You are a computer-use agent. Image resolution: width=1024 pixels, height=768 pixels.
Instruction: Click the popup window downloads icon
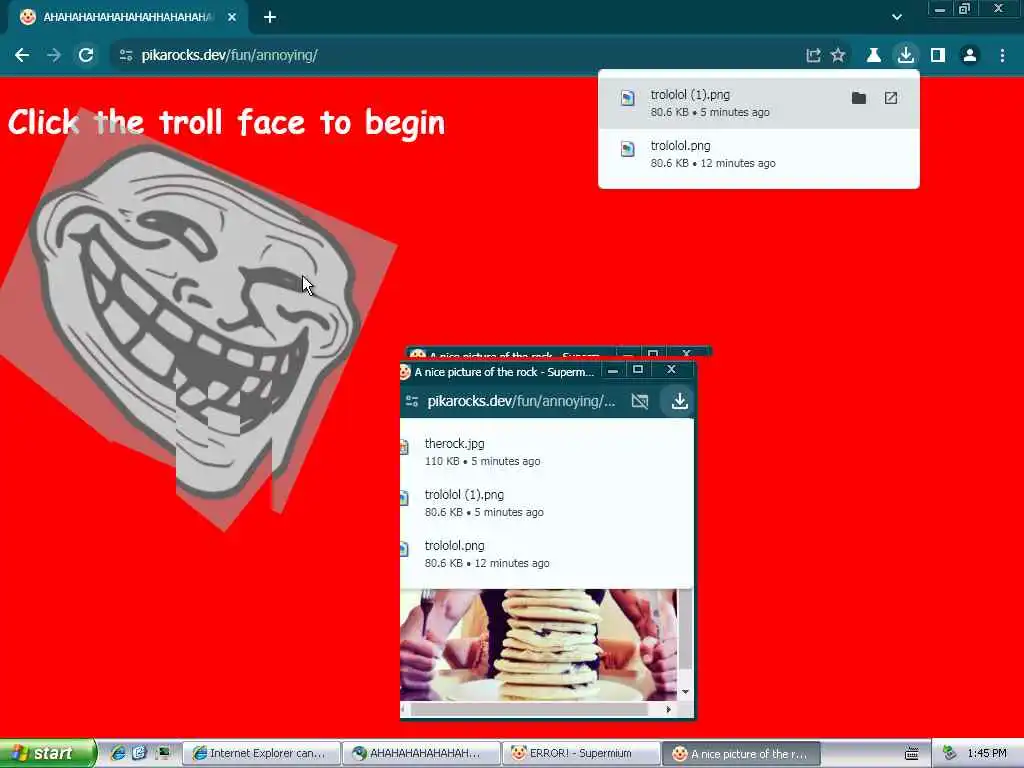point(679,401)
